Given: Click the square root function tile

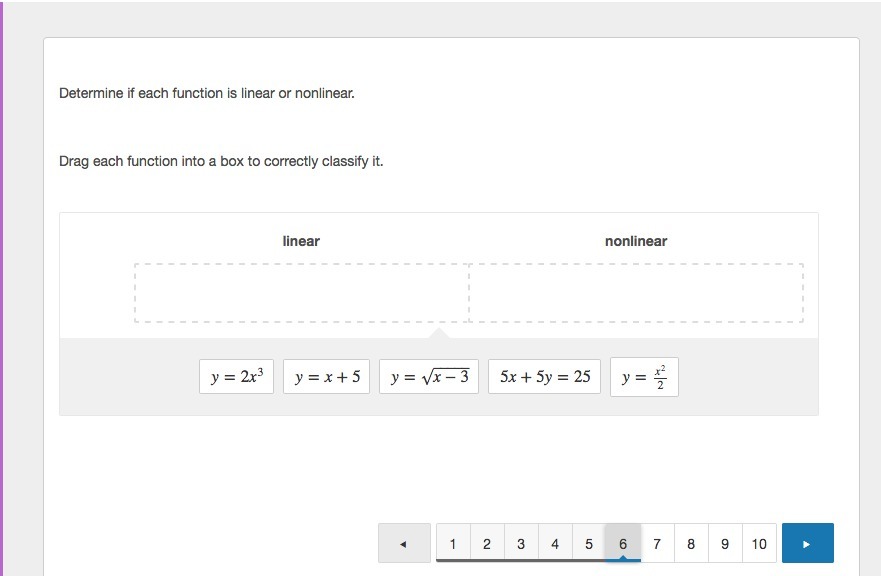Looking at the screenshot, I should pos(429,377).
